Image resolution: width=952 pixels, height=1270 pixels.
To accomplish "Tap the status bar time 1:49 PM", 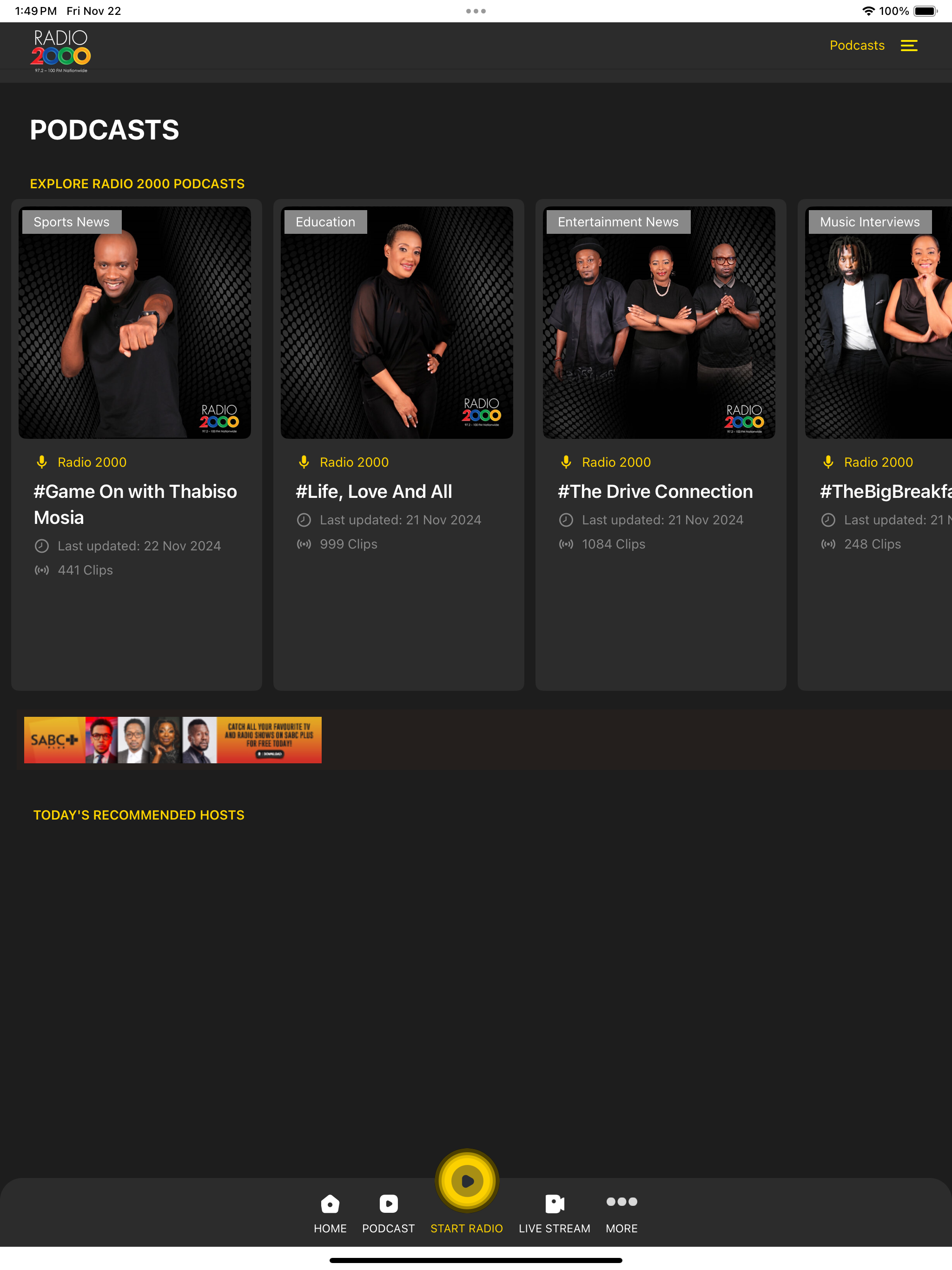I will [36, 11].
